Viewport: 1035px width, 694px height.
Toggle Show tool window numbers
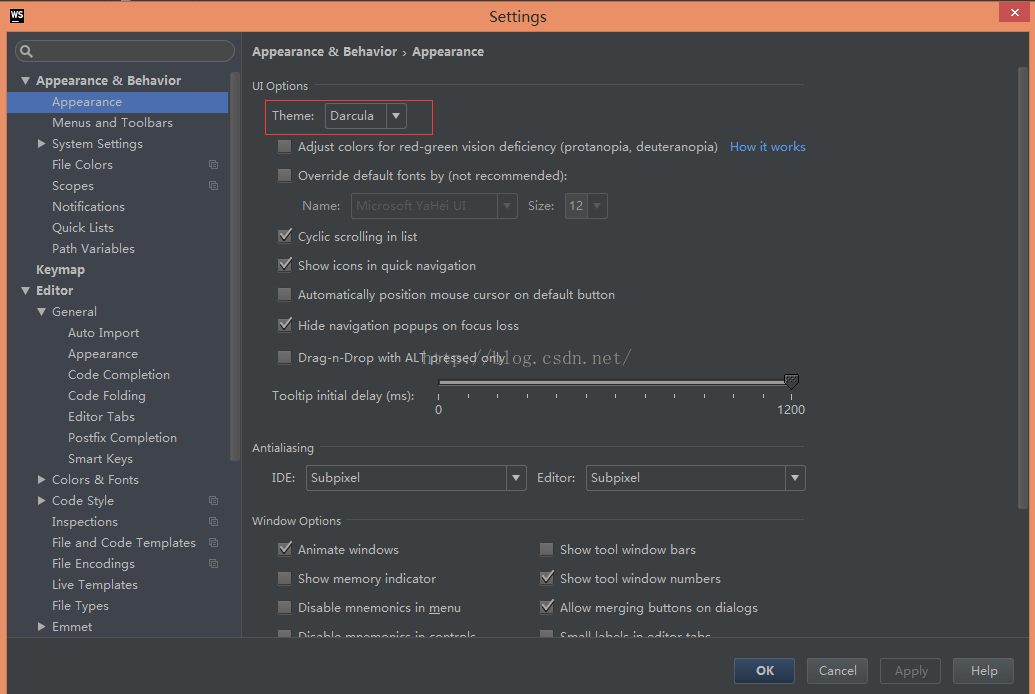pos(547,578)
